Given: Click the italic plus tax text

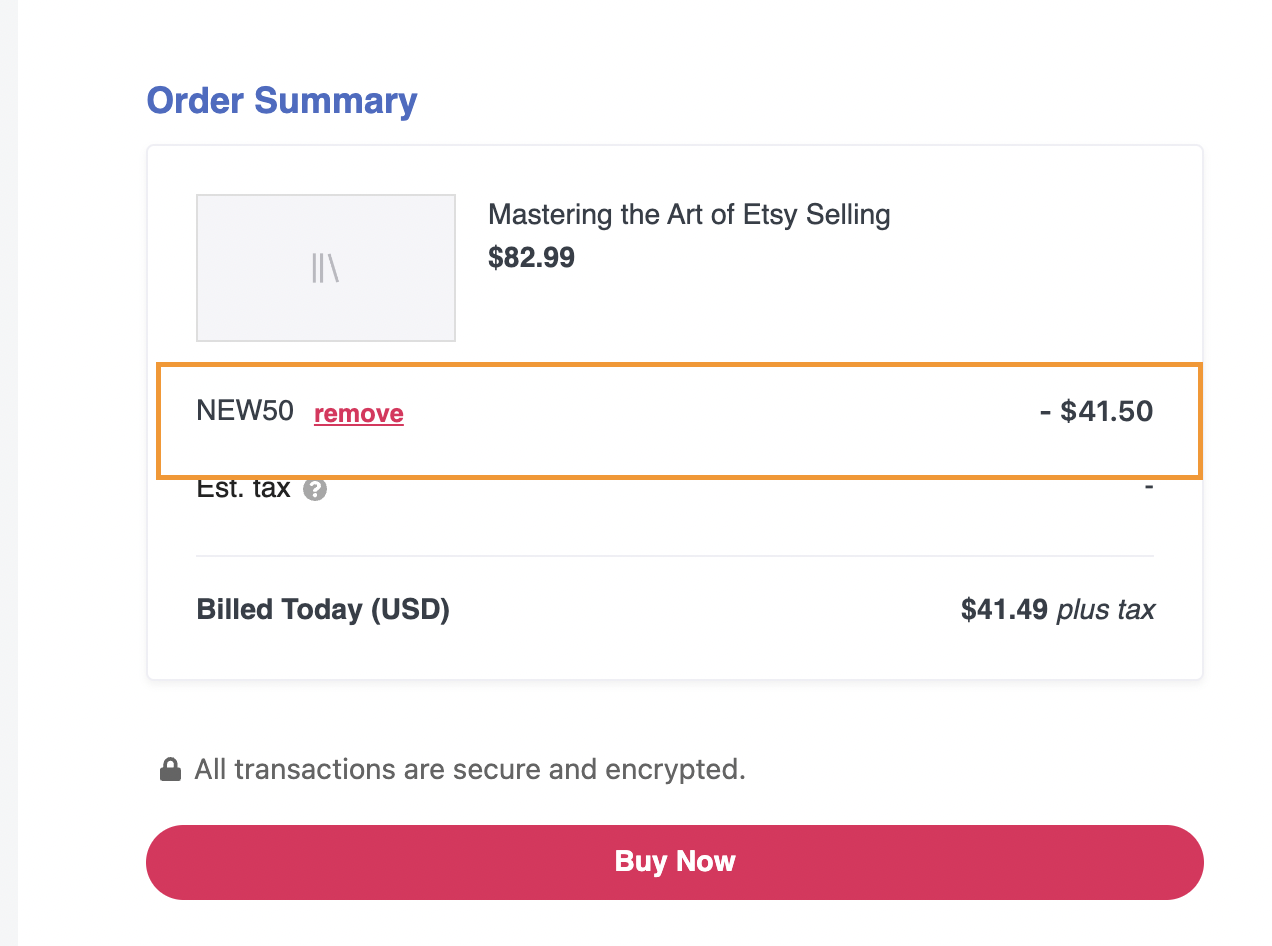Looking at the screenshot, I should pos(1106,610).
